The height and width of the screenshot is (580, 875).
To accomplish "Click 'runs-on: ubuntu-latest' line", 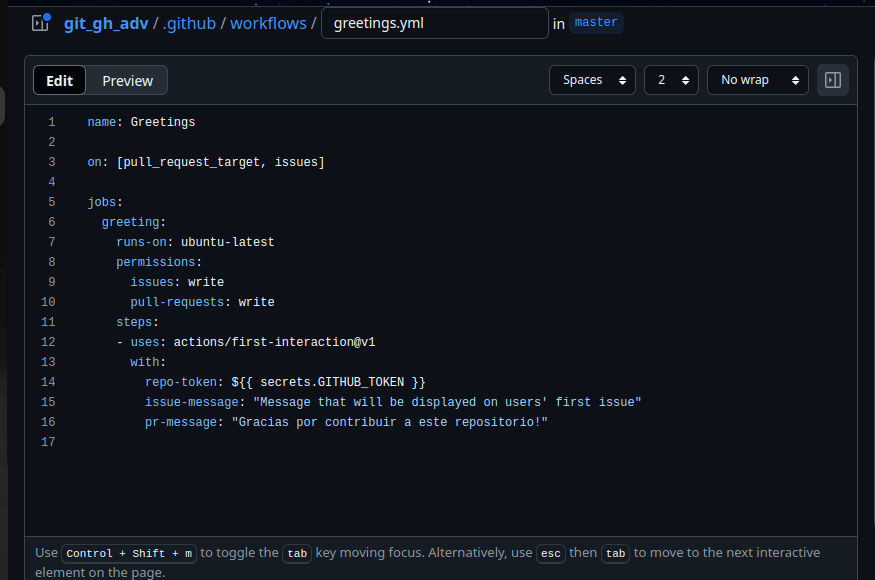I will [195, 242].
